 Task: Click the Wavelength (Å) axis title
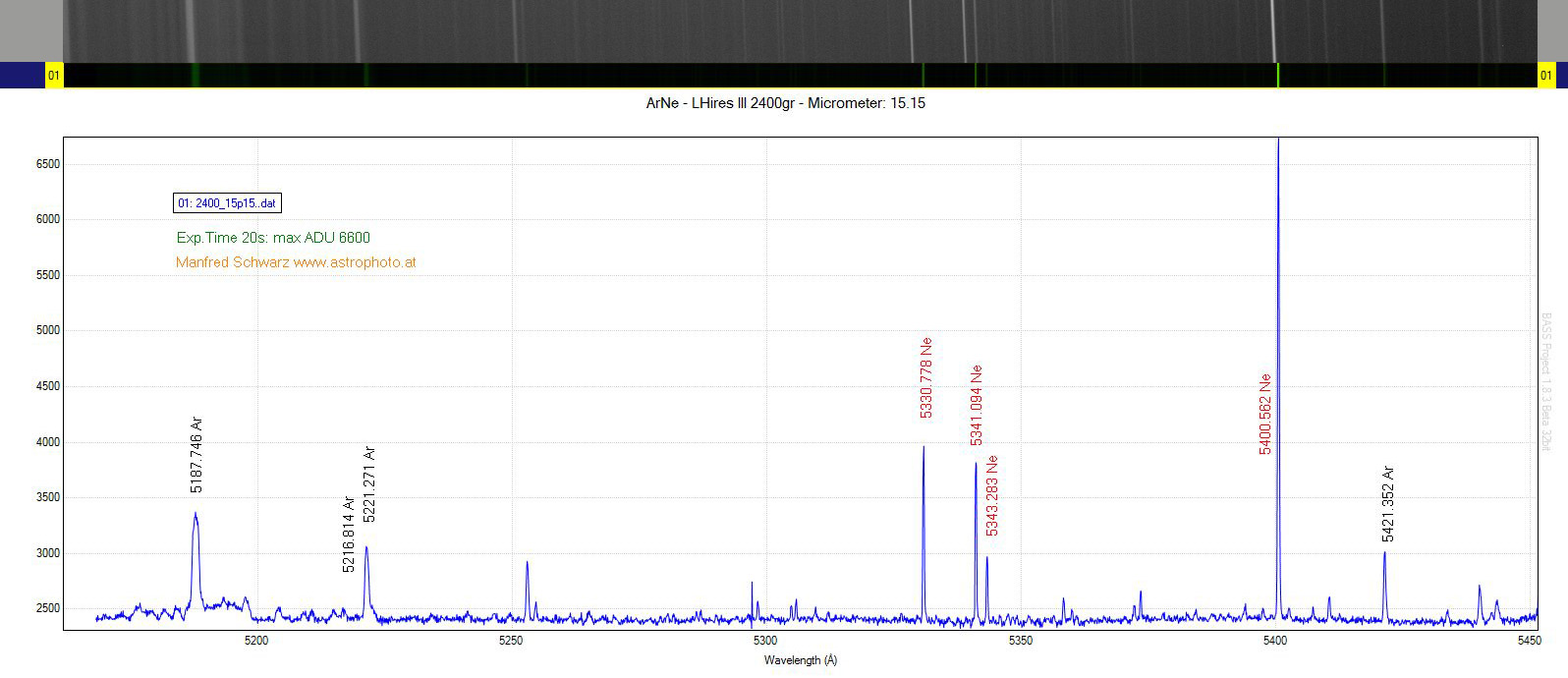point(801,660)
